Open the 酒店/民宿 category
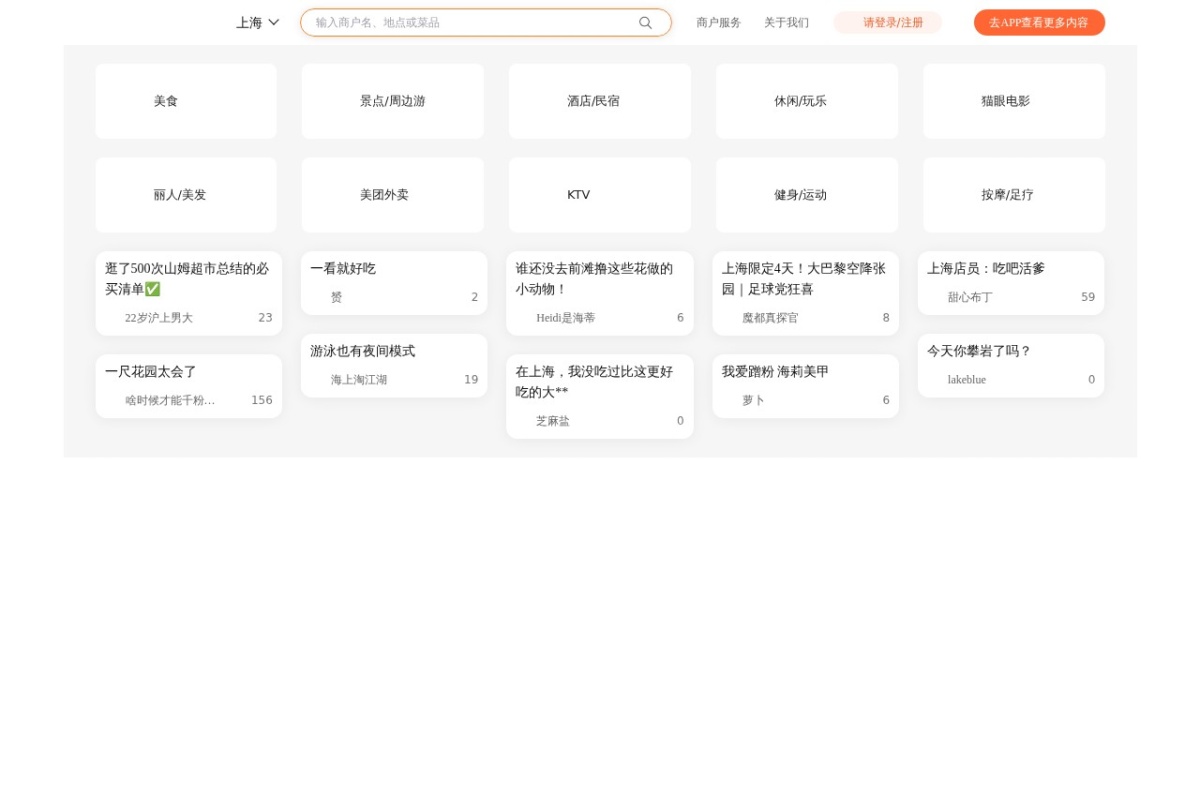This screenshot has width=1200, height=800. 600,101
